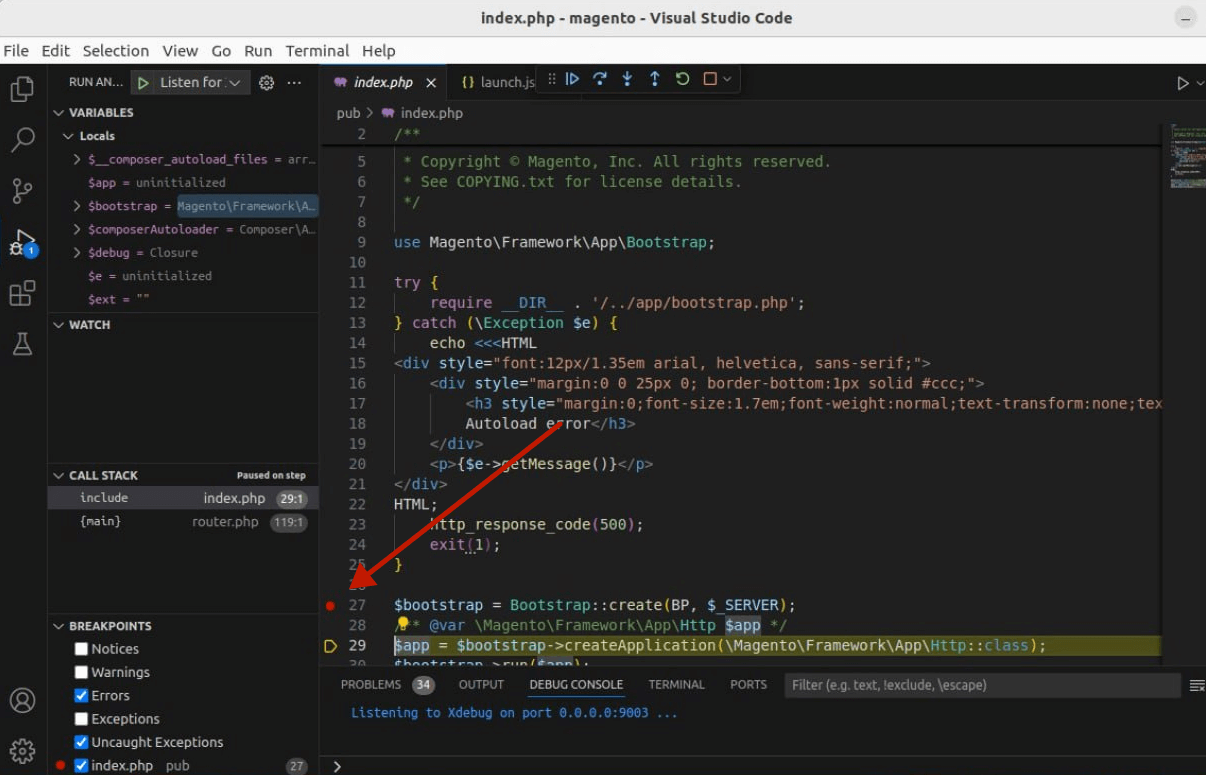
Task: Switch to the PORTS panel tab
Action: [x=748, y=685]
